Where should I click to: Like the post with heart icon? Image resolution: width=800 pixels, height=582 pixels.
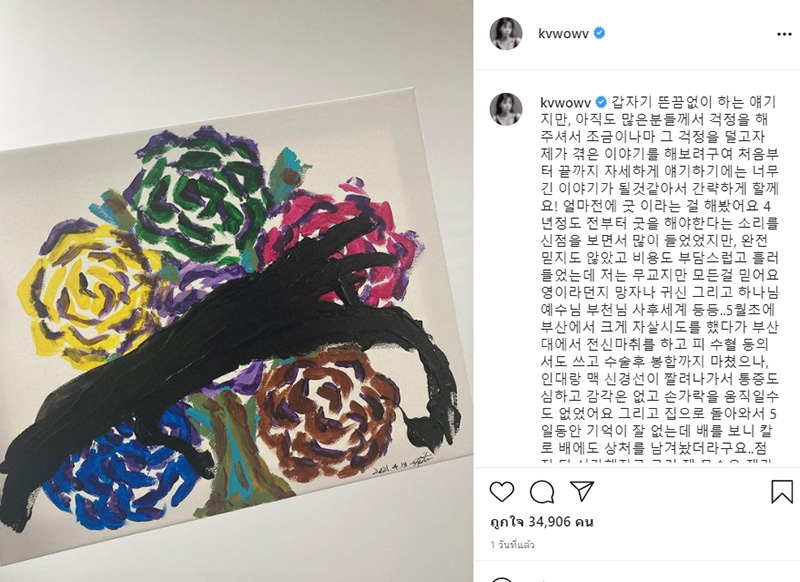coord(502,492)
